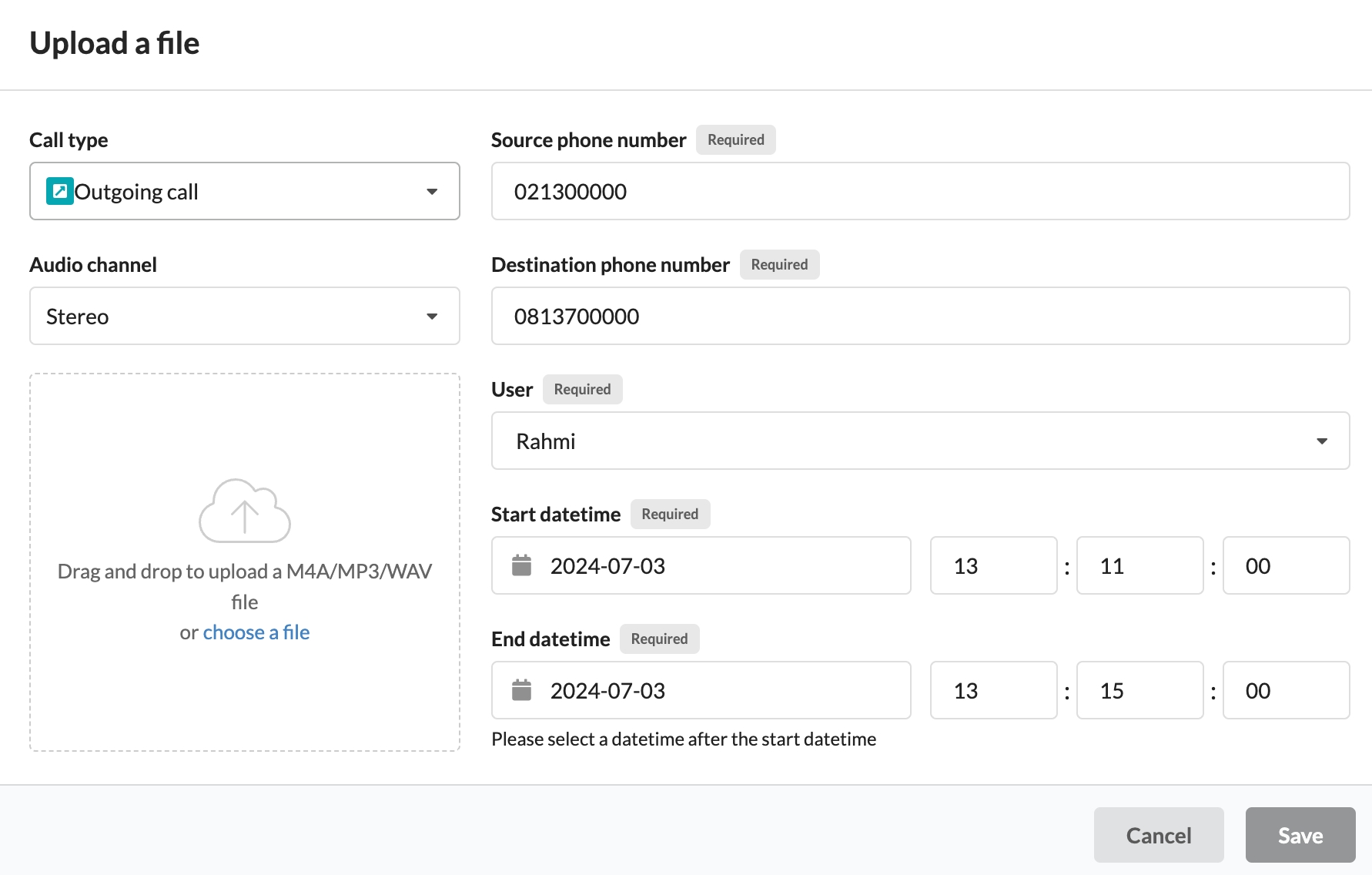1372x875 pixels.
Task: Click the Outgoing call arrow icon
Action: coord(60,191)
